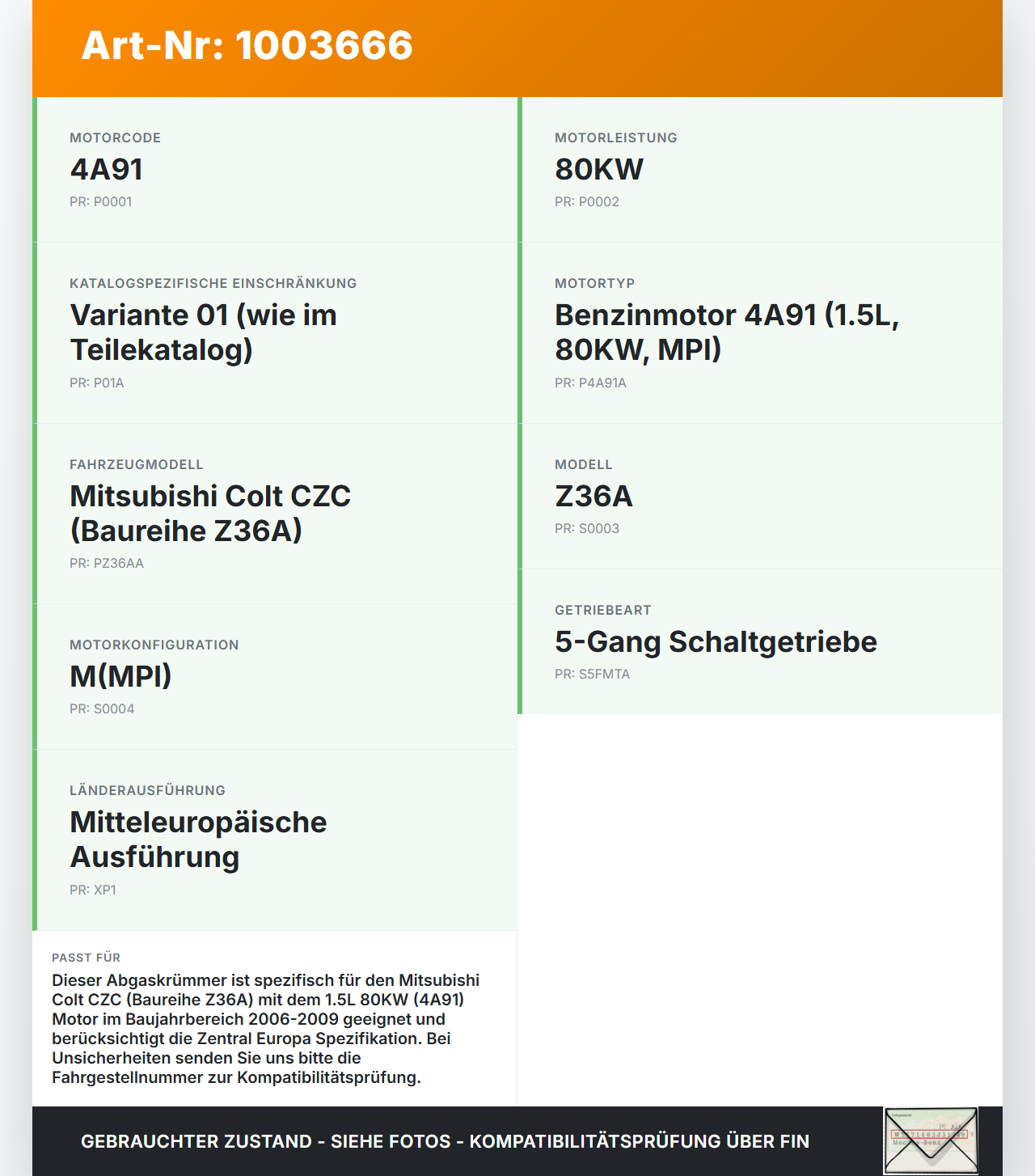Select Mitsubishi Colt CZC Fahrzeugmodell card
This screenshot has height=1176, width=1035.
(275, 514)
